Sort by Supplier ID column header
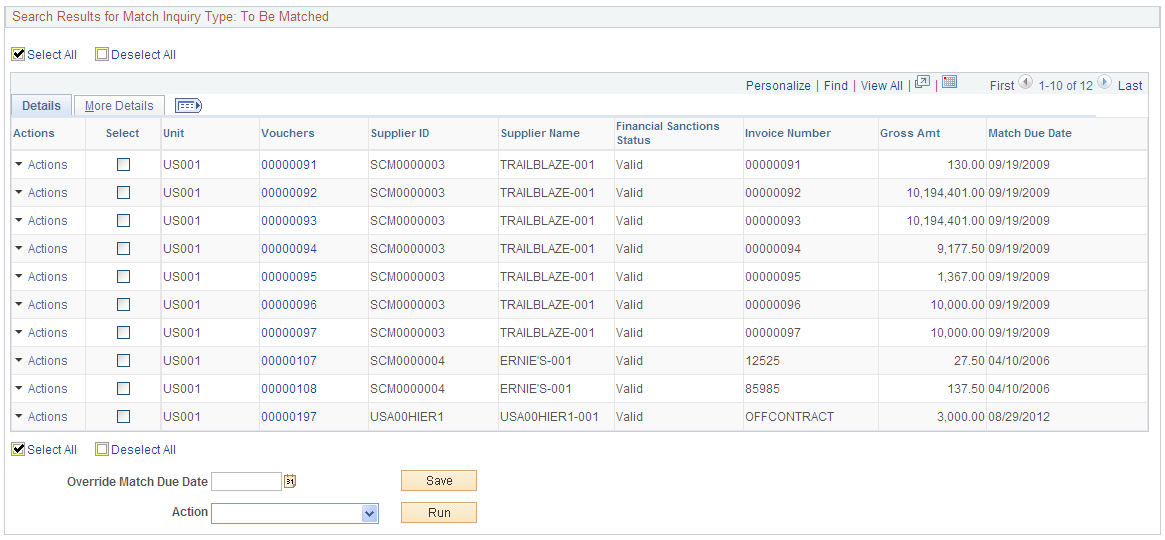Viewport: 1165px width, 540px height. click(400, 133)
